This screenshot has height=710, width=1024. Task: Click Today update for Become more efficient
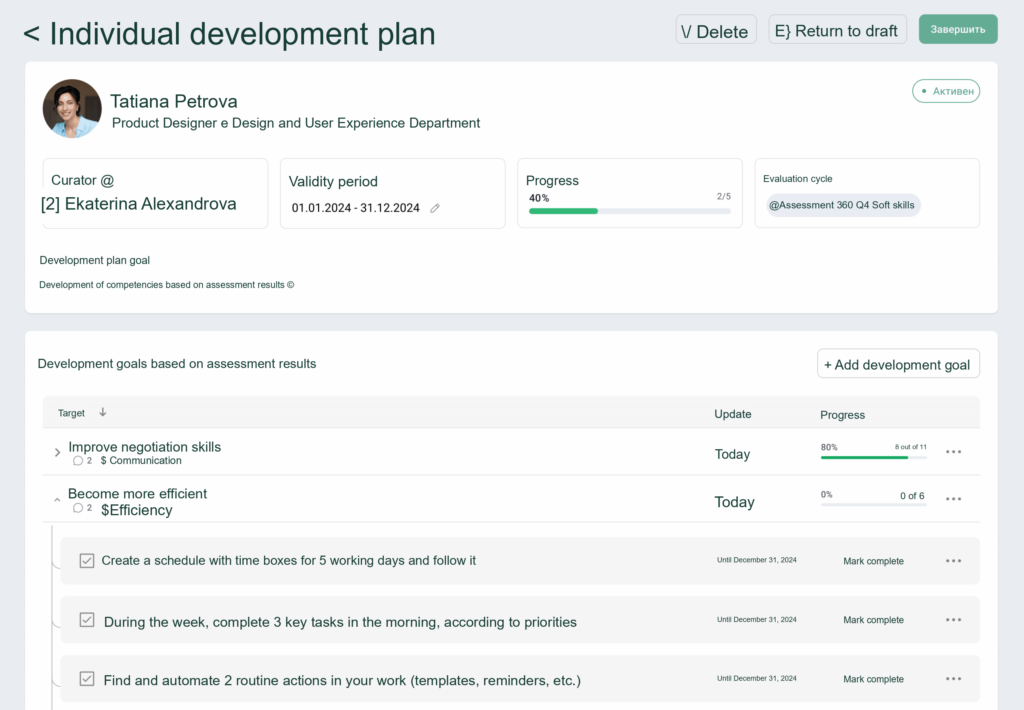click(734, 502)
